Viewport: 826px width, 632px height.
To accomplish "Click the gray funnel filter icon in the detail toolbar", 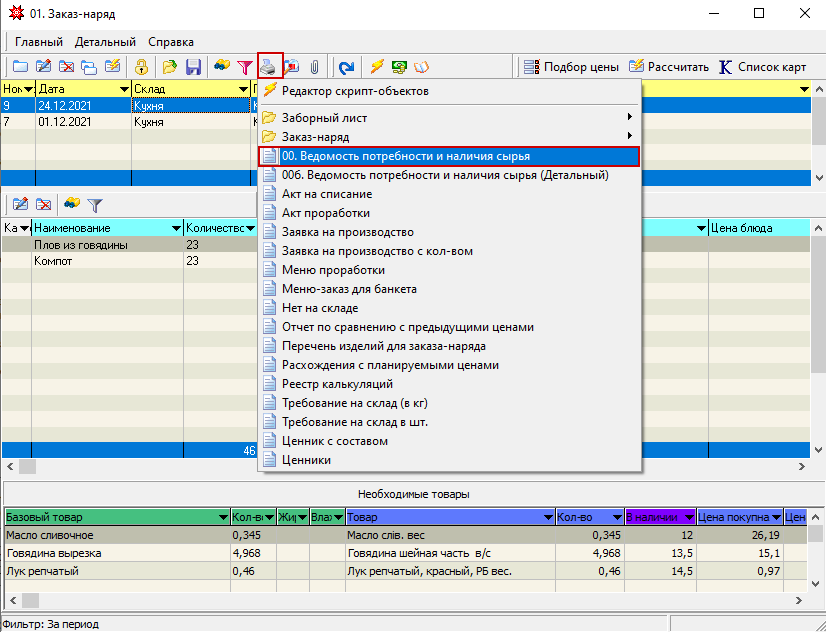I will [95, 204].
